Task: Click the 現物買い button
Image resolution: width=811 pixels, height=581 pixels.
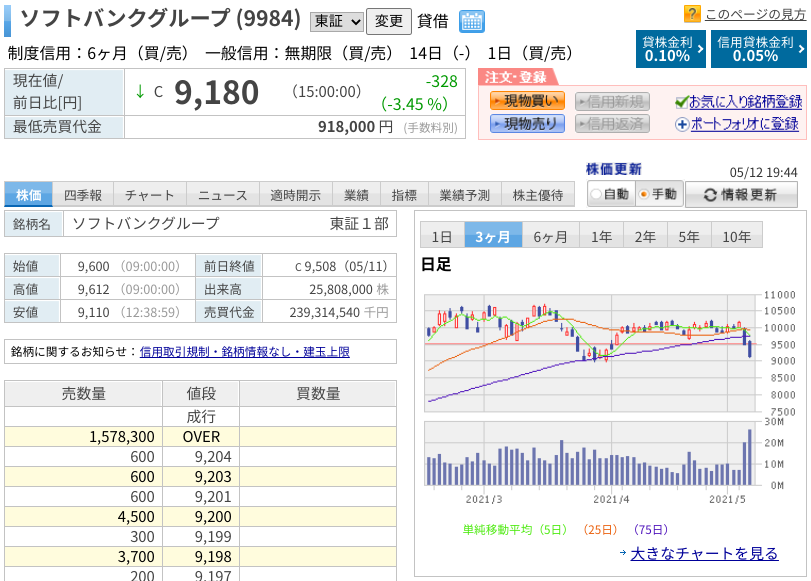Action: coord(527,101)
